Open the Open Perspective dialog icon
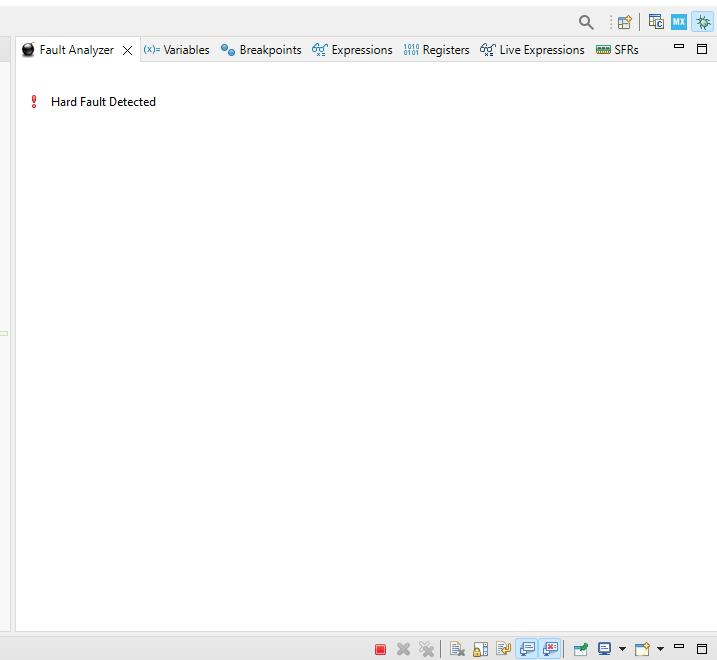The height and width of the screenshot is (660, 717). tap(624, 22)
